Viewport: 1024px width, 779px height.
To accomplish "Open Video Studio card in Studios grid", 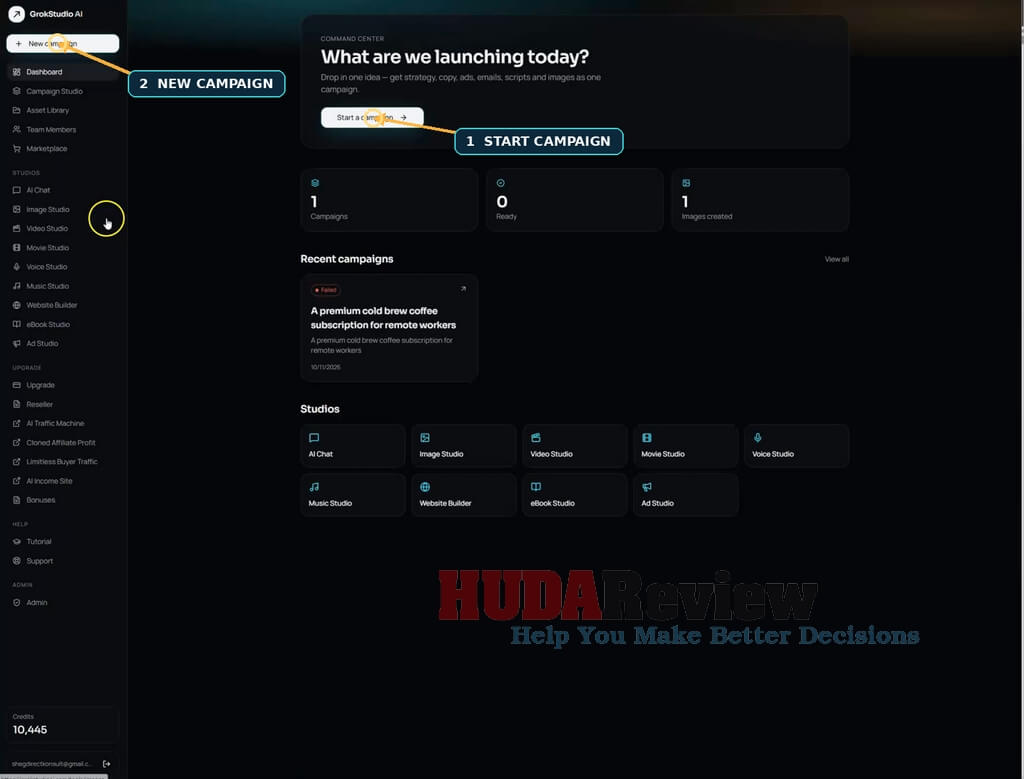I will click(575, 445).
